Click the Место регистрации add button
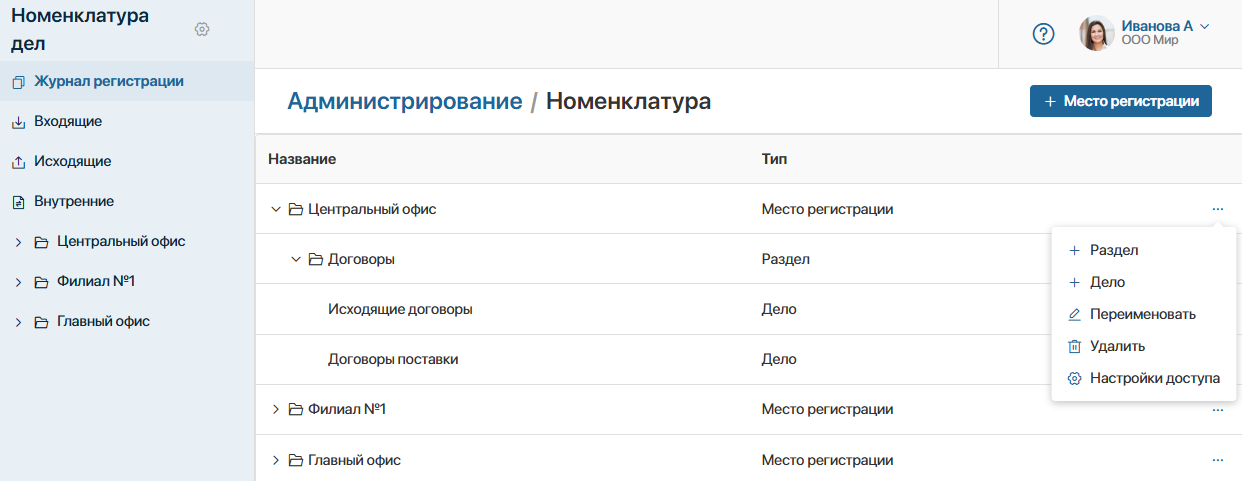The image size is (1242, 481). [1121, 101]
